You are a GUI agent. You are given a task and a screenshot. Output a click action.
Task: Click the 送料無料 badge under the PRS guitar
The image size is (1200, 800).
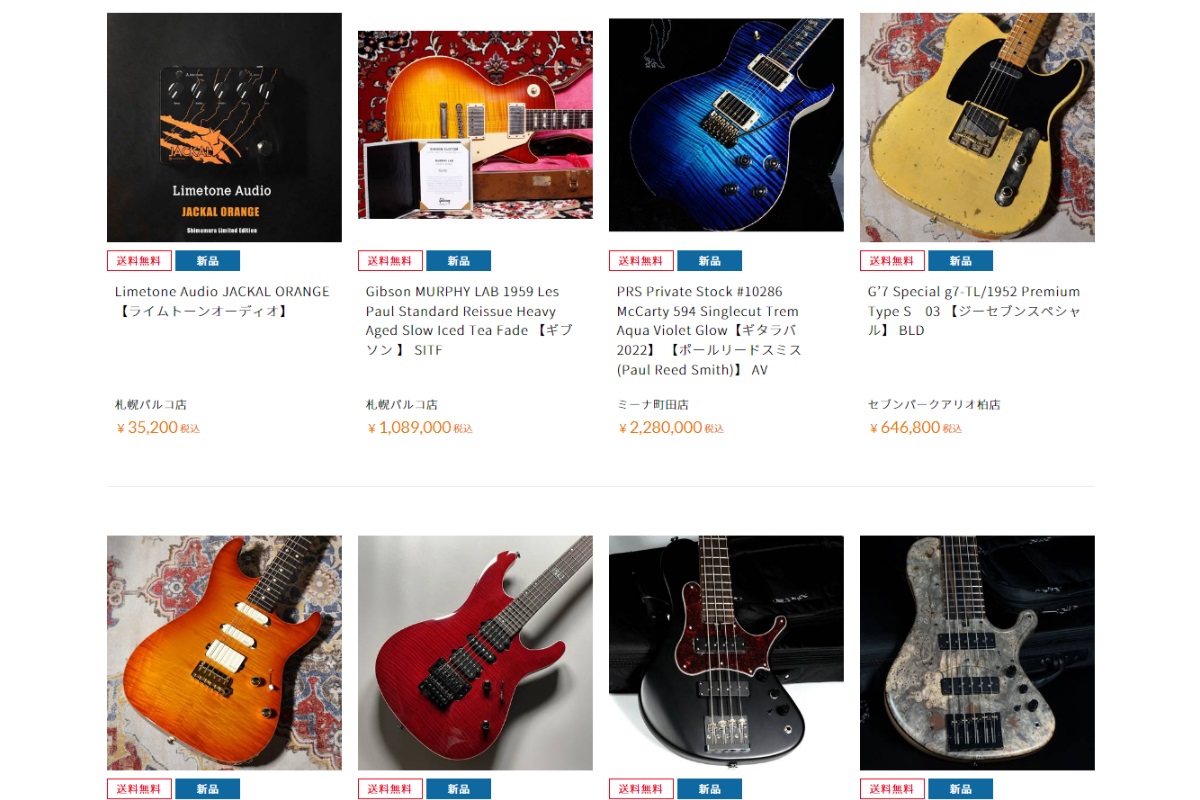pyautogui.click(x=641, y=261)
